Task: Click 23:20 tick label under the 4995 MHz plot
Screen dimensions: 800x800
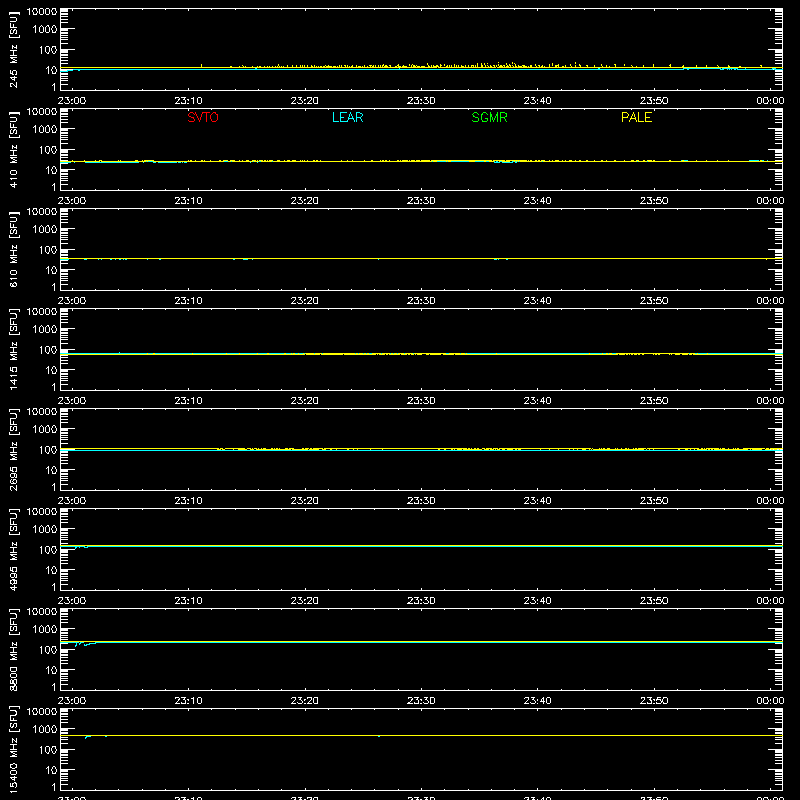Action: tap(305, 601)
